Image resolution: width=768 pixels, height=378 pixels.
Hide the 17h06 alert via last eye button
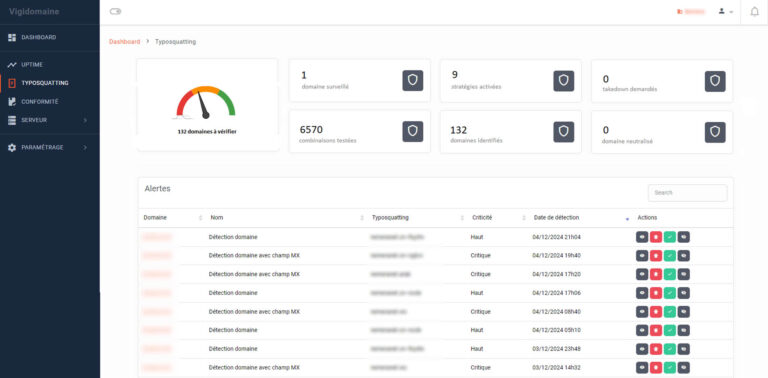click(x=683, y=293)
